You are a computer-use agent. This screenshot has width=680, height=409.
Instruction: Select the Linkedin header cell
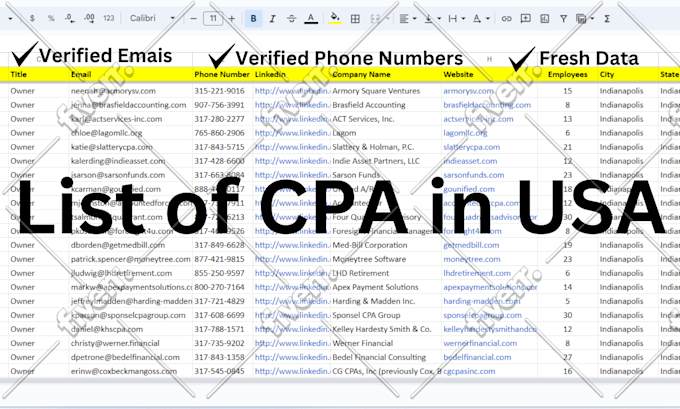tap(291, 74)
